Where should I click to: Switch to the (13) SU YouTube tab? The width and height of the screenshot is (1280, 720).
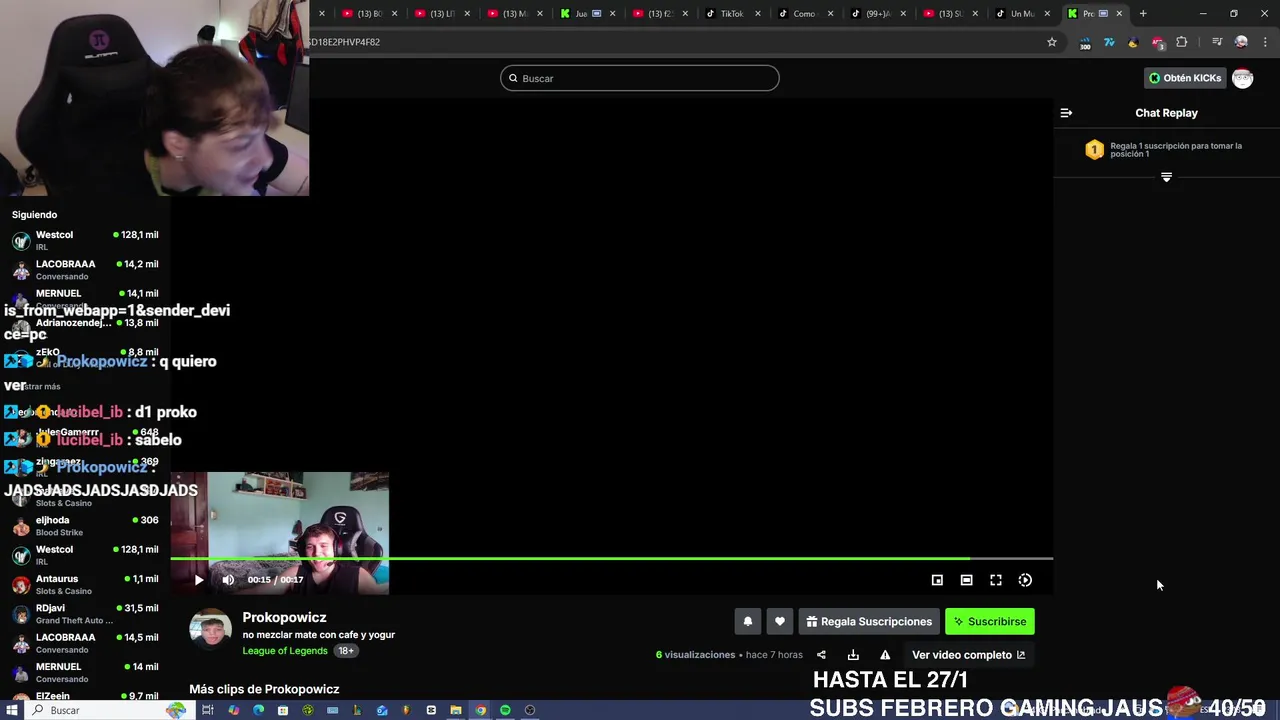point(950,13)
